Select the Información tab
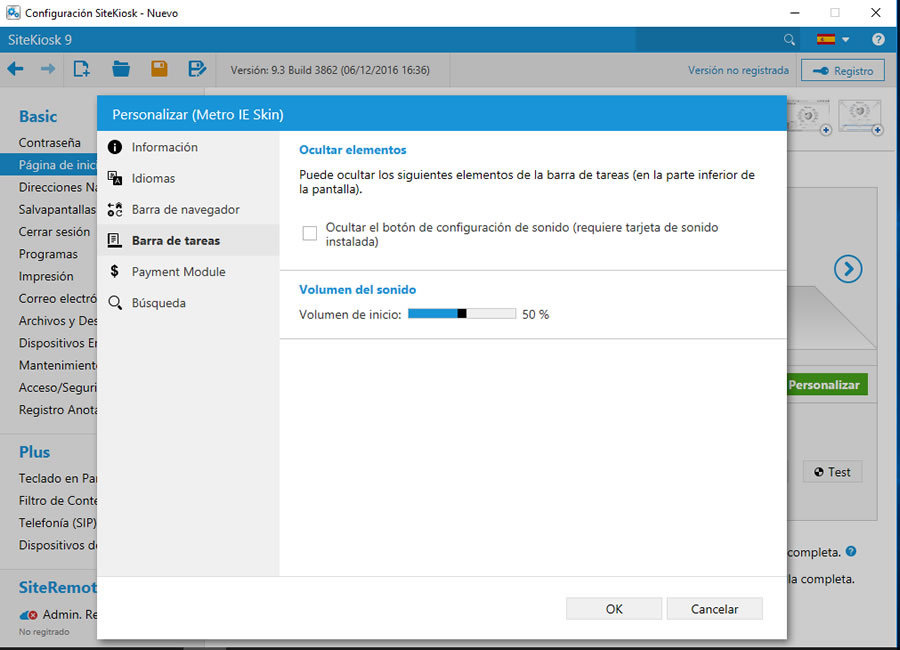 (164, 147)
